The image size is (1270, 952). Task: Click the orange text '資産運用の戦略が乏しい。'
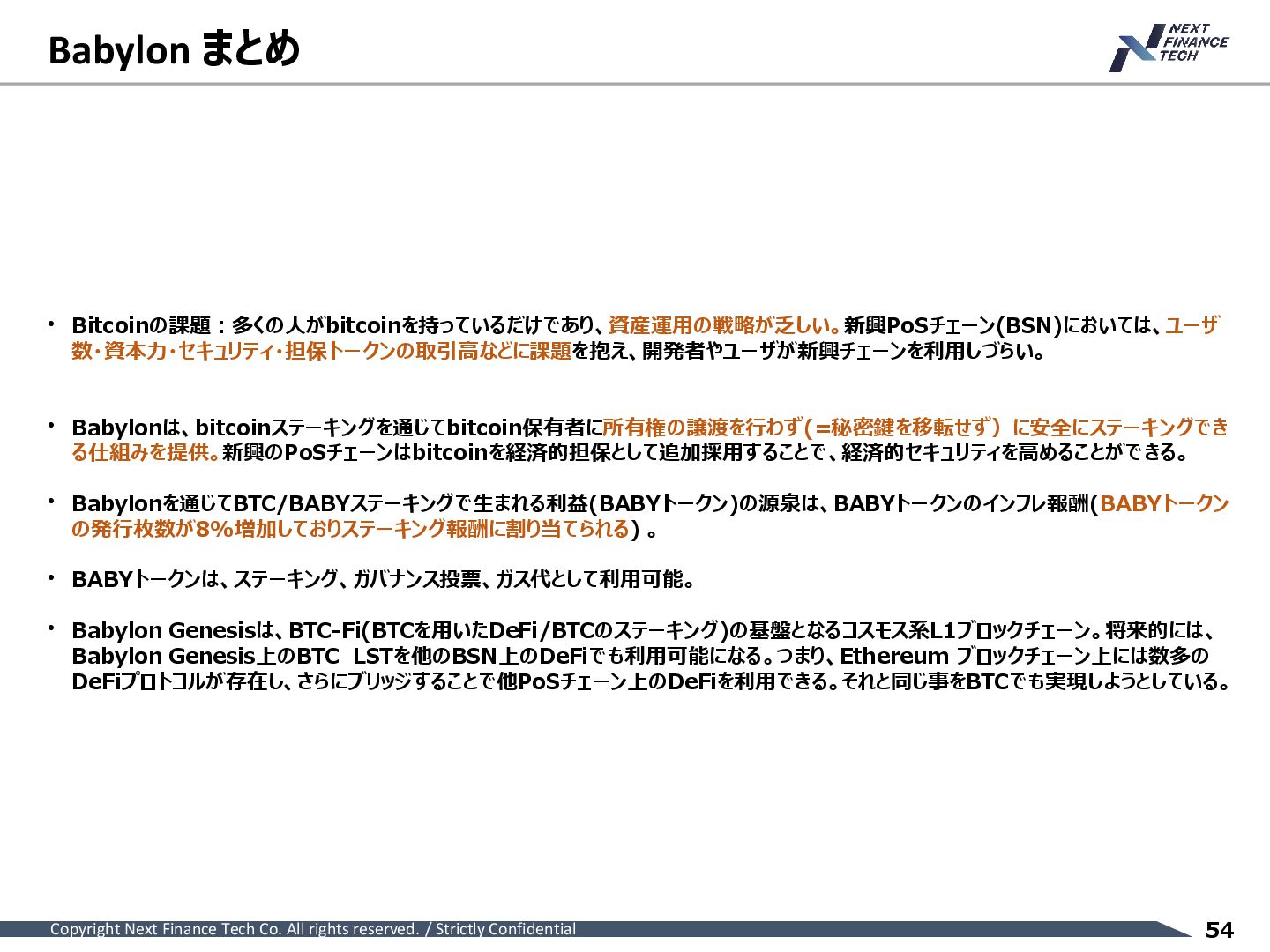[723, 325]
